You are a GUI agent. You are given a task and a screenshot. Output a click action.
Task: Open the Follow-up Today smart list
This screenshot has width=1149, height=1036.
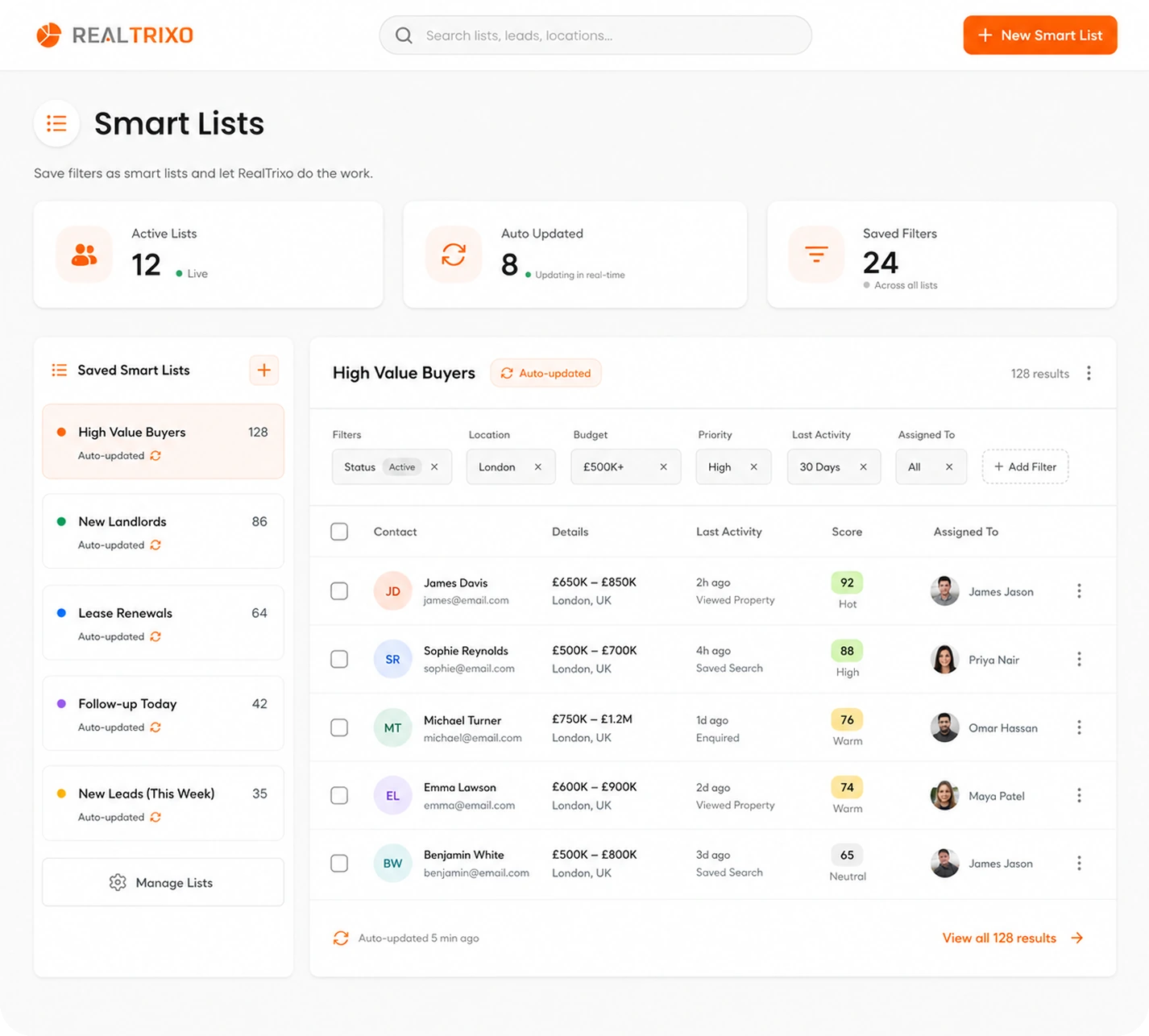(x=163, y=714)
